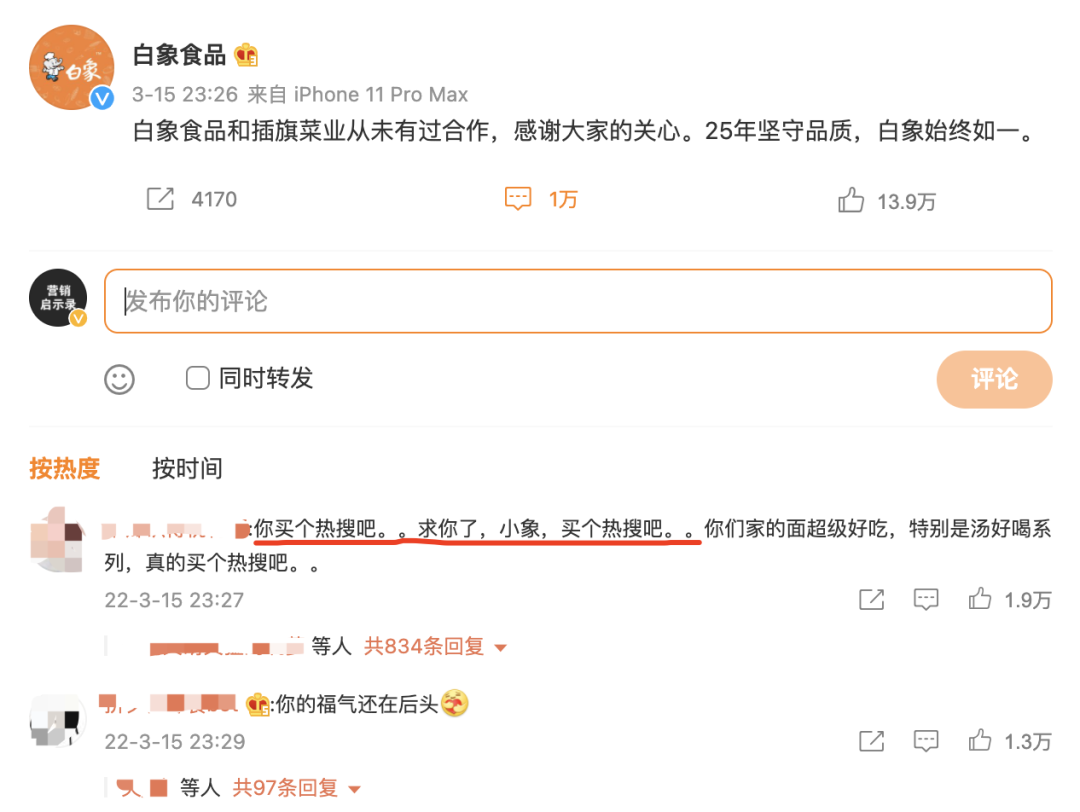This screenshot has width=1080, height=812.
Task: Repost the first comment (热搜 comment)
Action: pyautogui.click(x=871, y=599)
